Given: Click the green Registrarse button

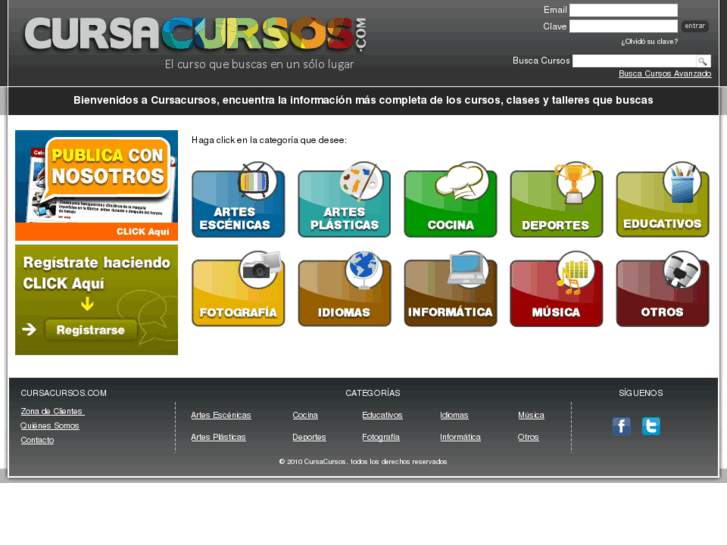Looking at the screenshot, I should point(91,330).
